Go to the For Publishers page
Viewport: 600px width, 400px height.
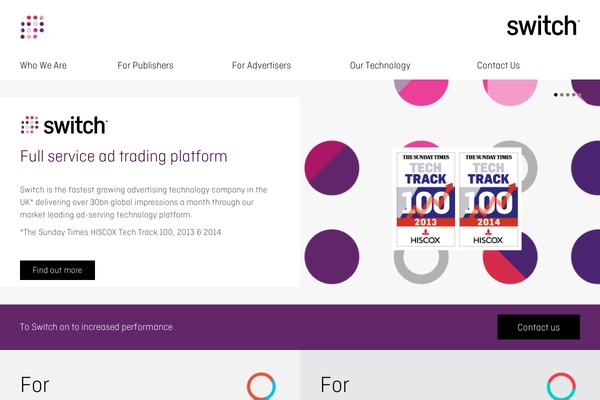click(145, 65)
